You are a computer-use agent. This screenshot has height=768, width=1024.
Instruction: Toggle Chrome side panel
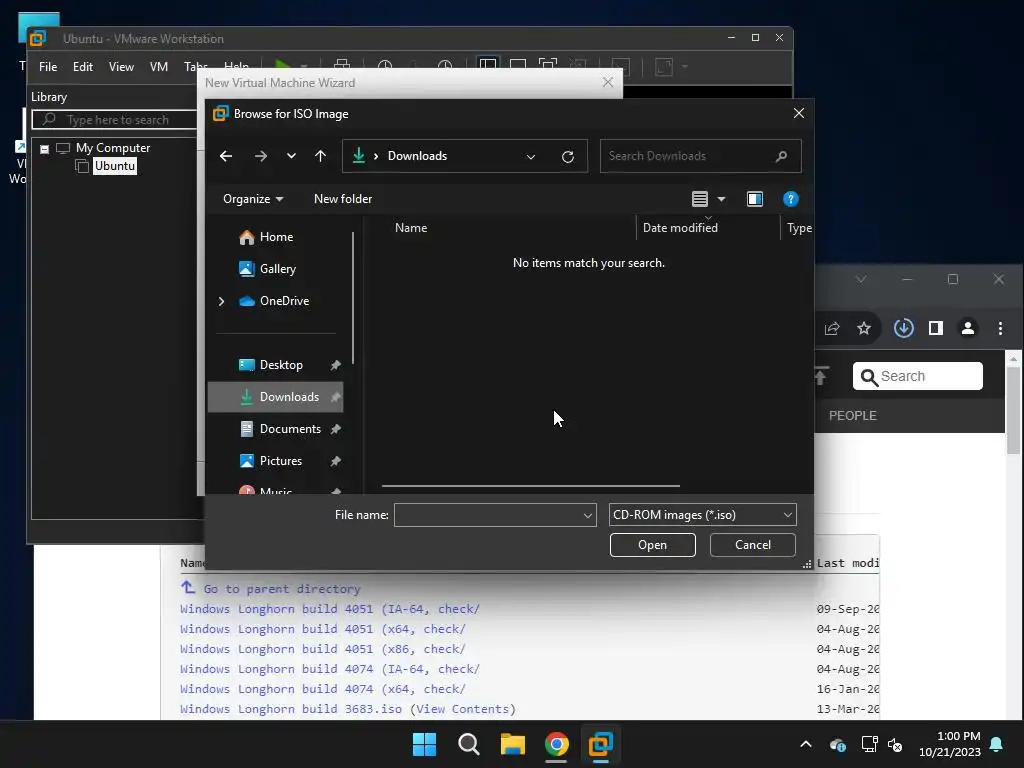point(935,328)
